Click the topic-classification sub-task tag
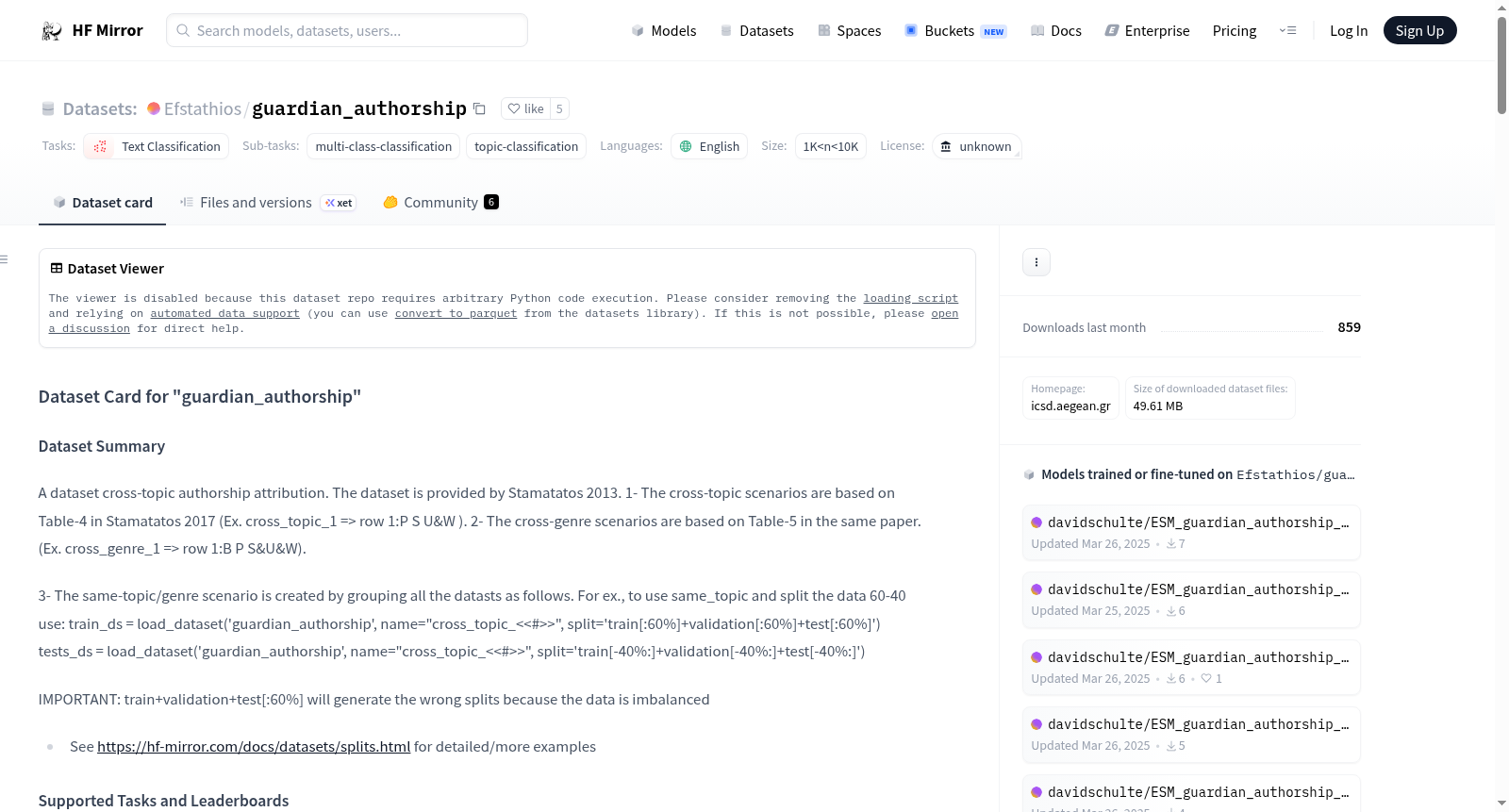This screenshot has height=812, width=1509. 526,146
